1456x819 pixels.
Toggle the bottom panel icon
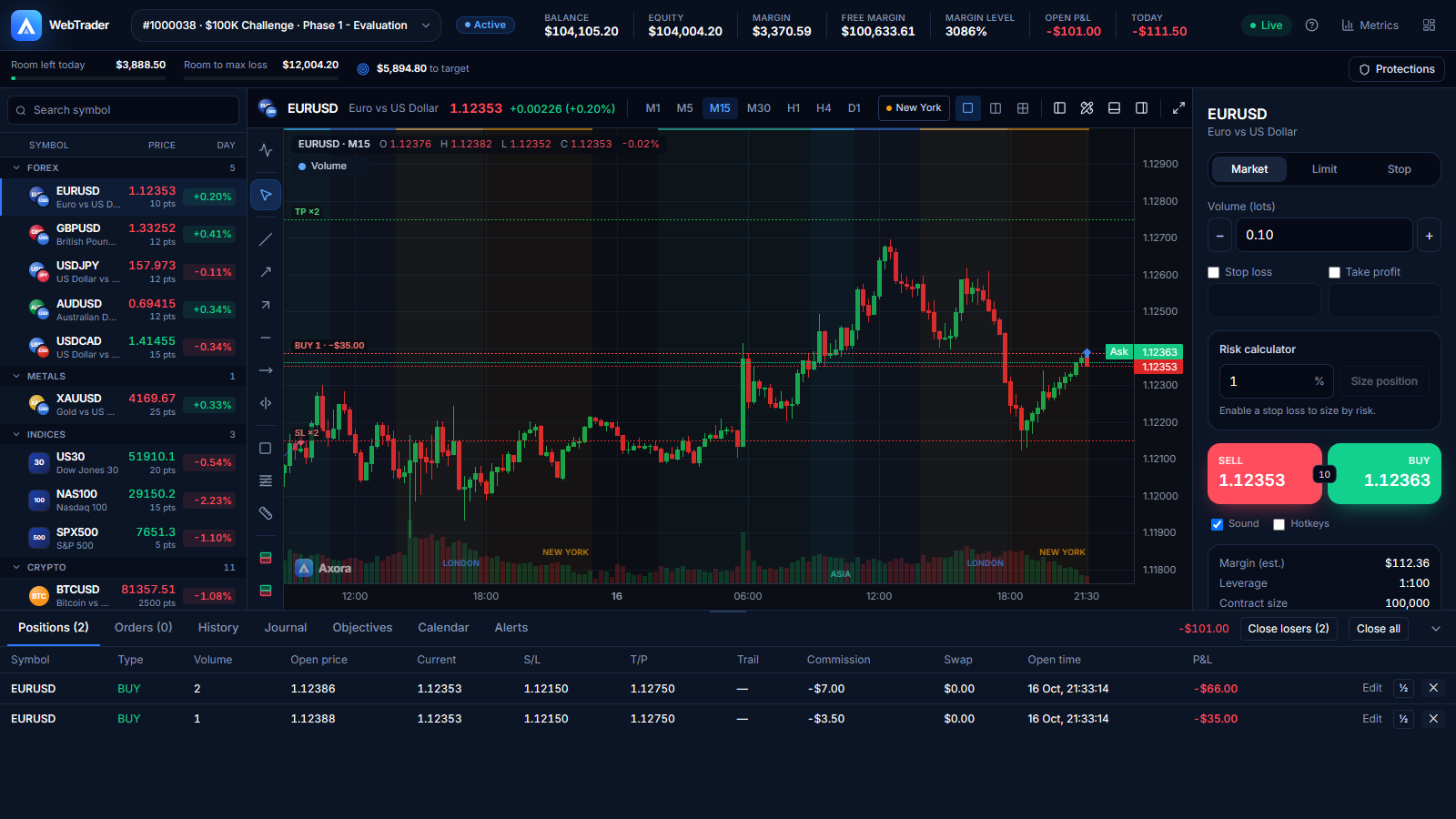pos(1114,108)
